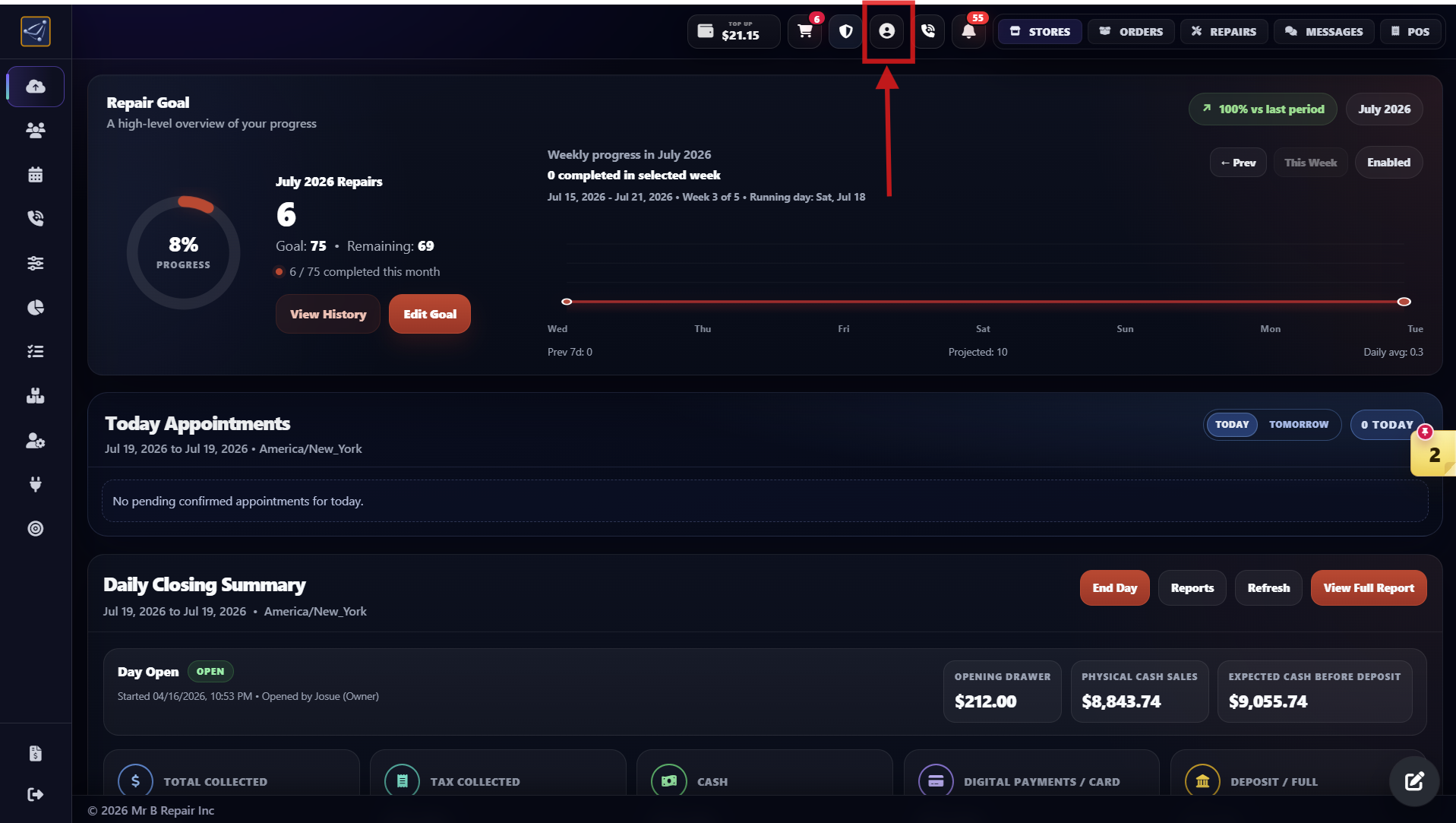Select the Today appointments toggle
The width and height of the screenshot is (1456, 823).
tap(1231, 425)
